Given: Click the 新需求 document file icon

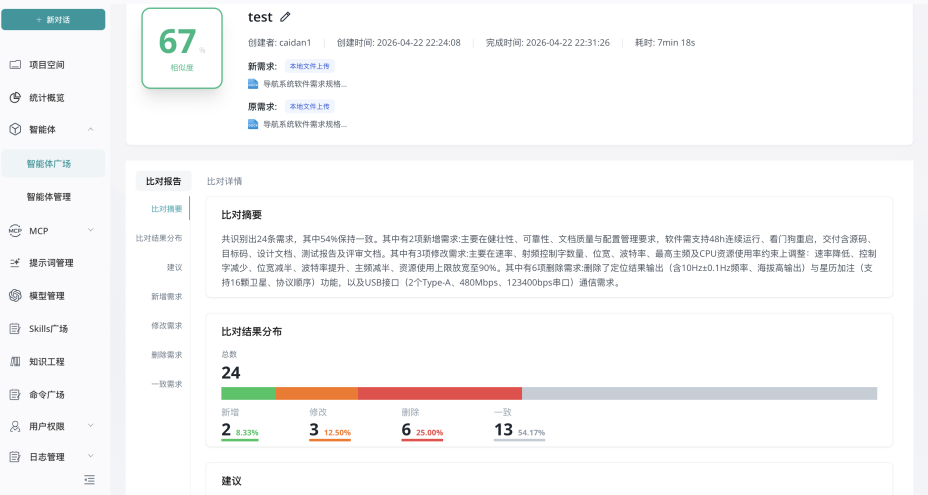Looking at the screenshot, I should click(x=253, y=84).
